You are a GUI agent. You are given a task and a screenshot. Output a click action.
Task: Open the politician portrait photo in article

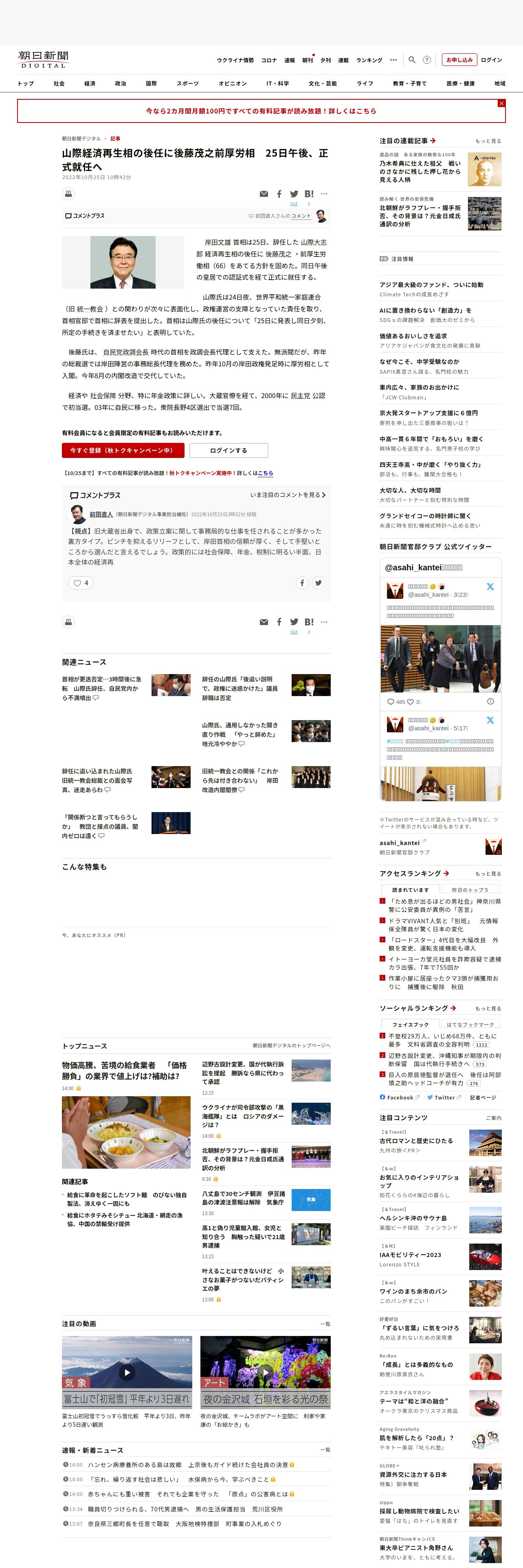(x=123, y=262)
